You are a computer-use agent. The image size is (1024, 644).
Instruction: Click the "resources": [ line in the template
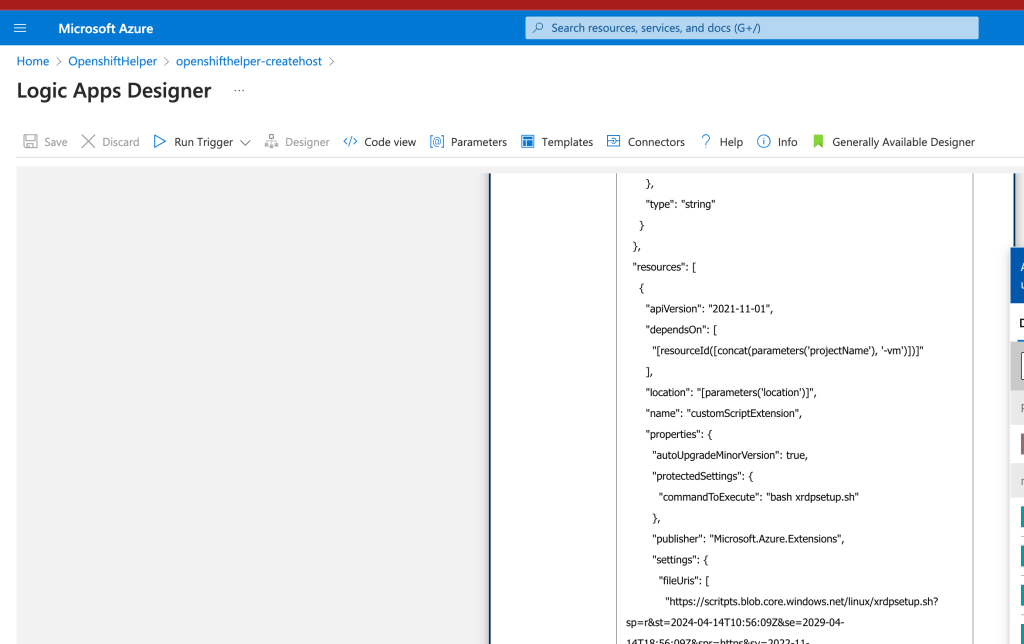[x=664, y=267]
